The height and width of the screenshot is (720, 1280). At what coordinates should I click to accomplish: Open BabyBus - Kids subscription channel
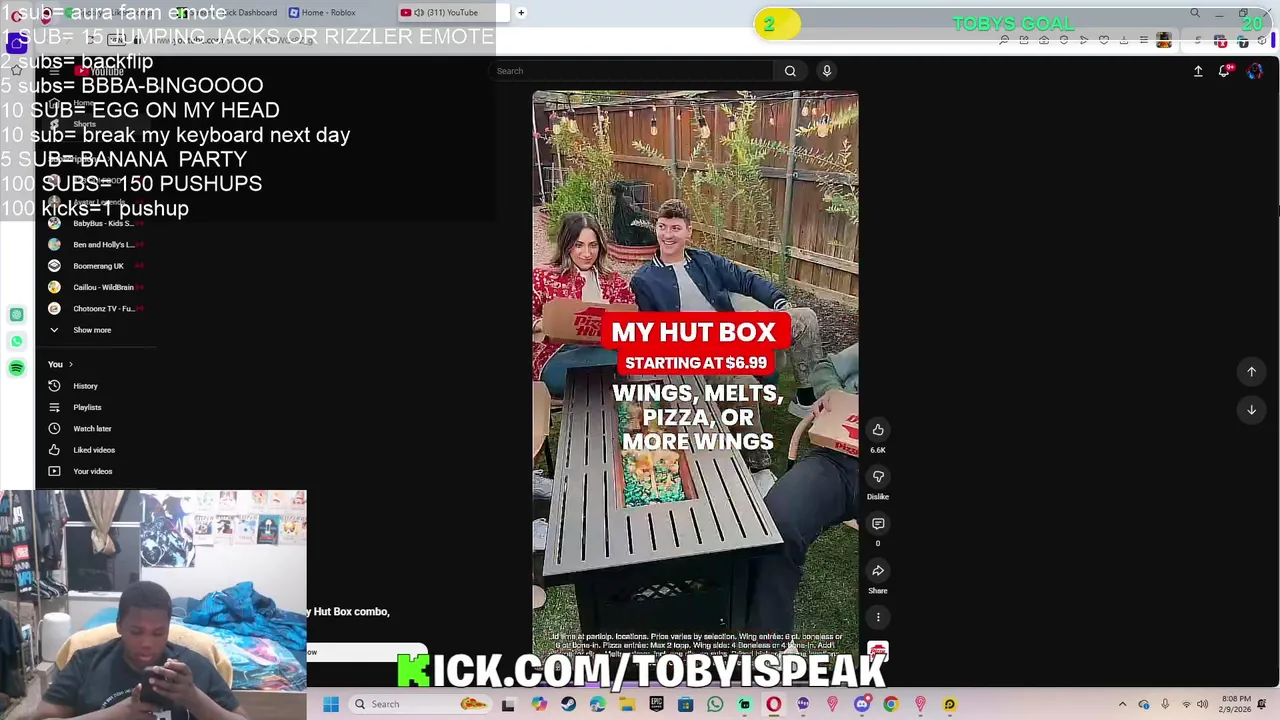pyautogui.click(x=103, y=223)
